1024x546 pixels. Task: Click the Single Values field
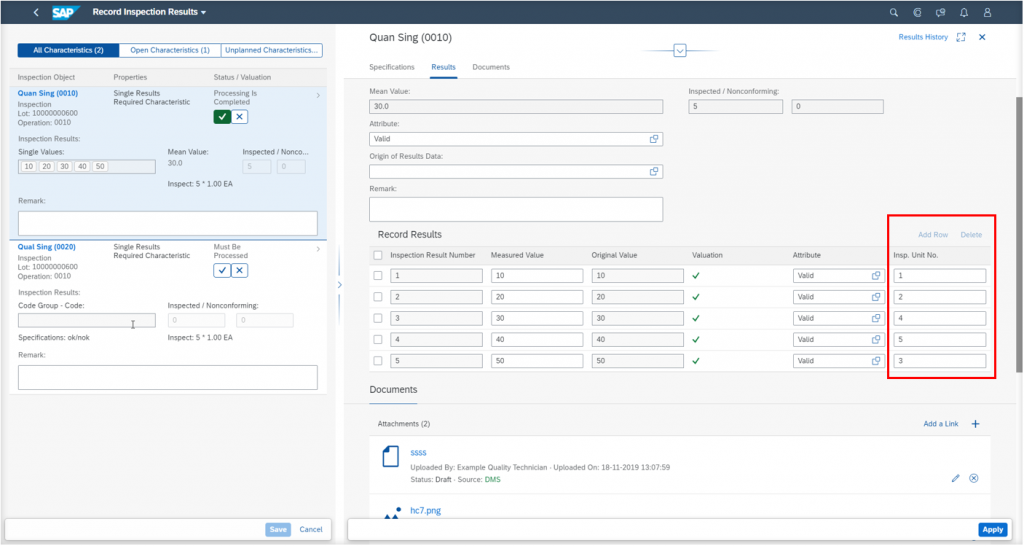[87, 167]
